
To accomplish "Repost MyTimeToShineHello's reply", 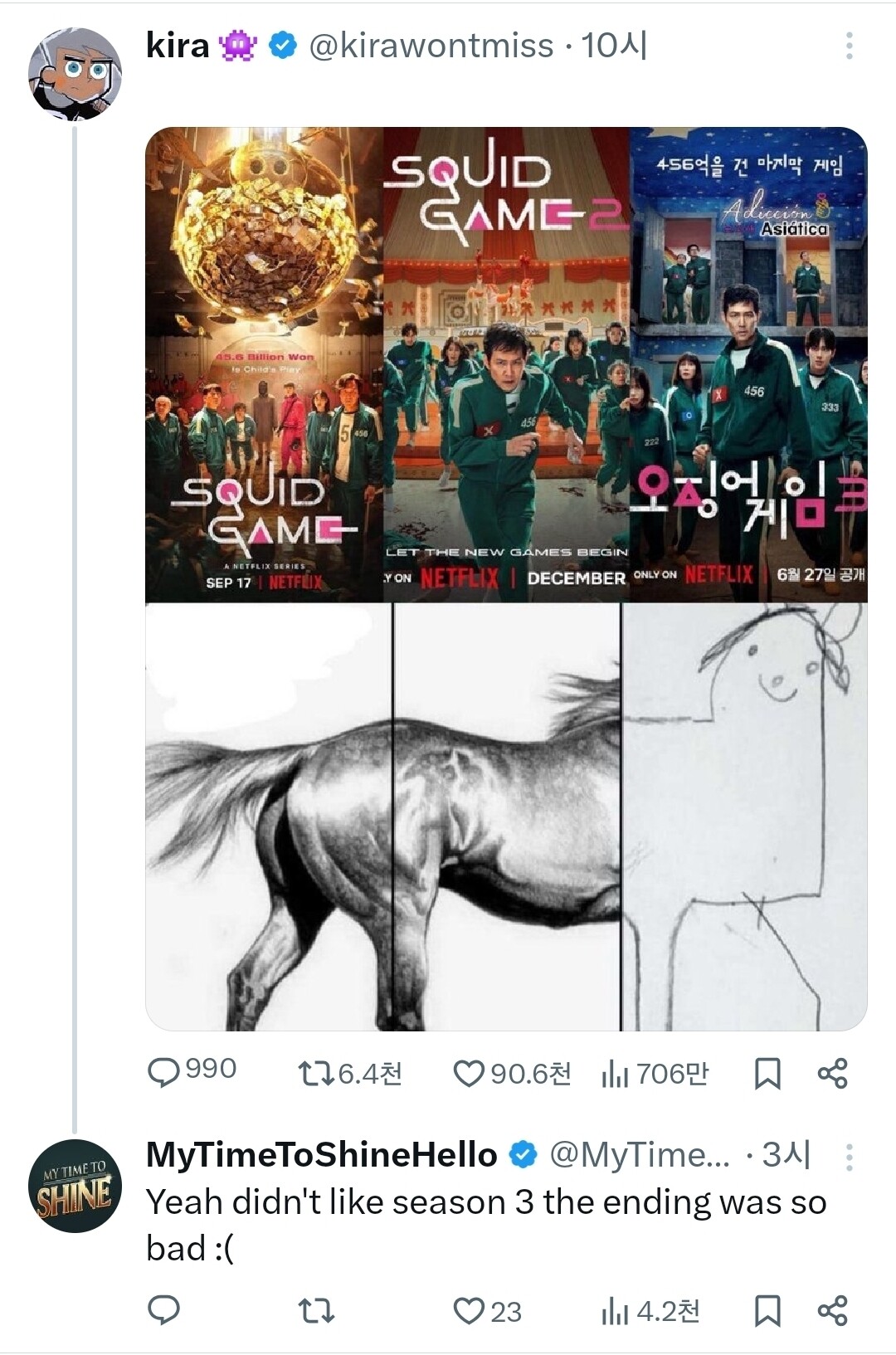I will (314, 1311).
